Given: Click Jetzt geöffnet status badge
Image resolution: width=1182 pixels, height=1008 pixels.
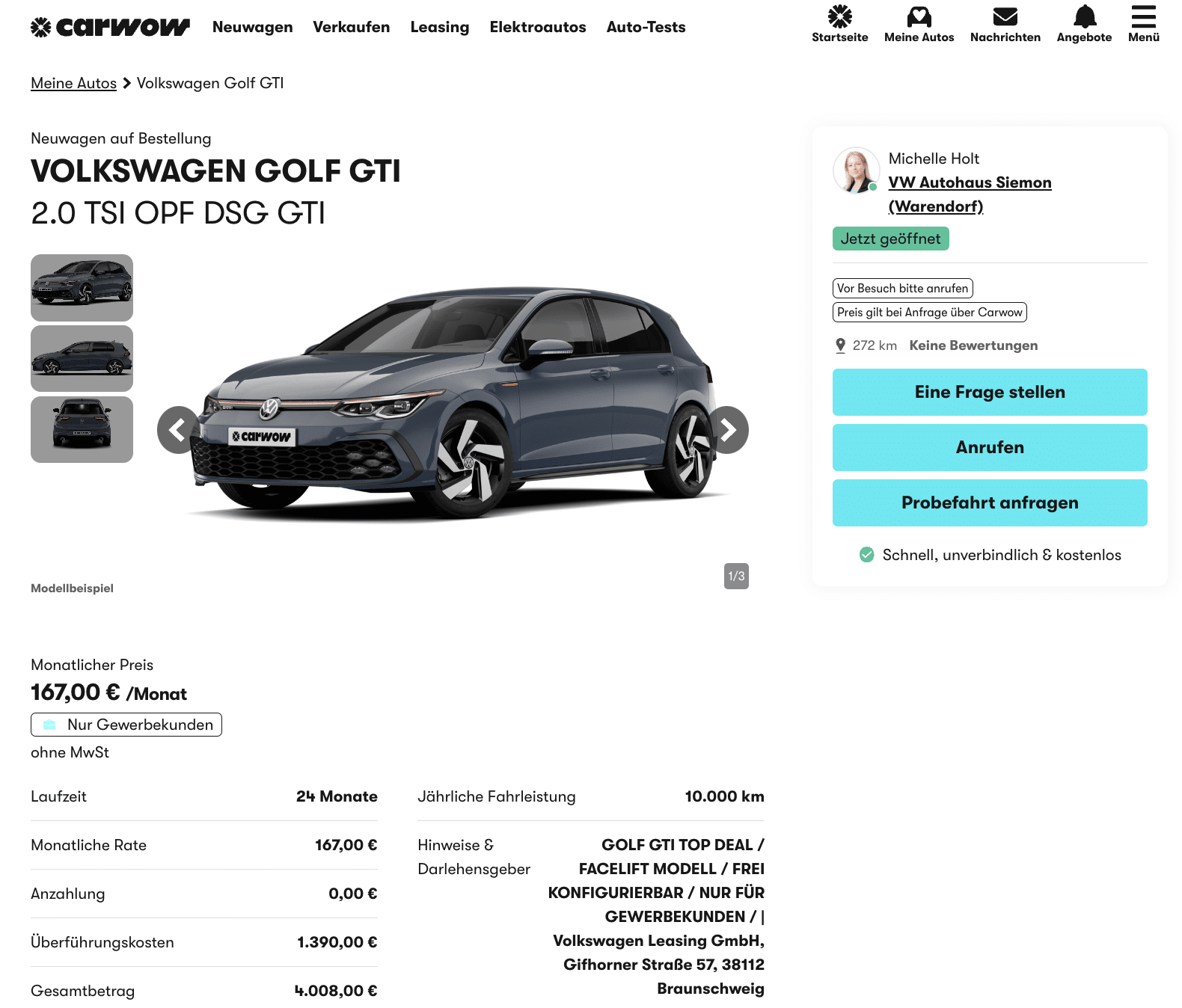Looking at the screenshot, I should 890,239.
